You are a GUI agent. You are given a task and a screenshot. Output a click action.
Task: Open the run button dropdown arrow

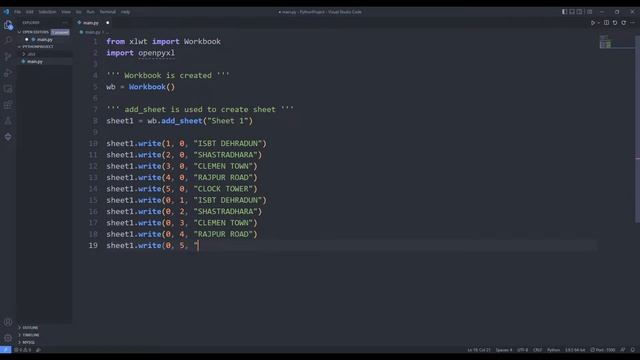click(x=599, y=23)
